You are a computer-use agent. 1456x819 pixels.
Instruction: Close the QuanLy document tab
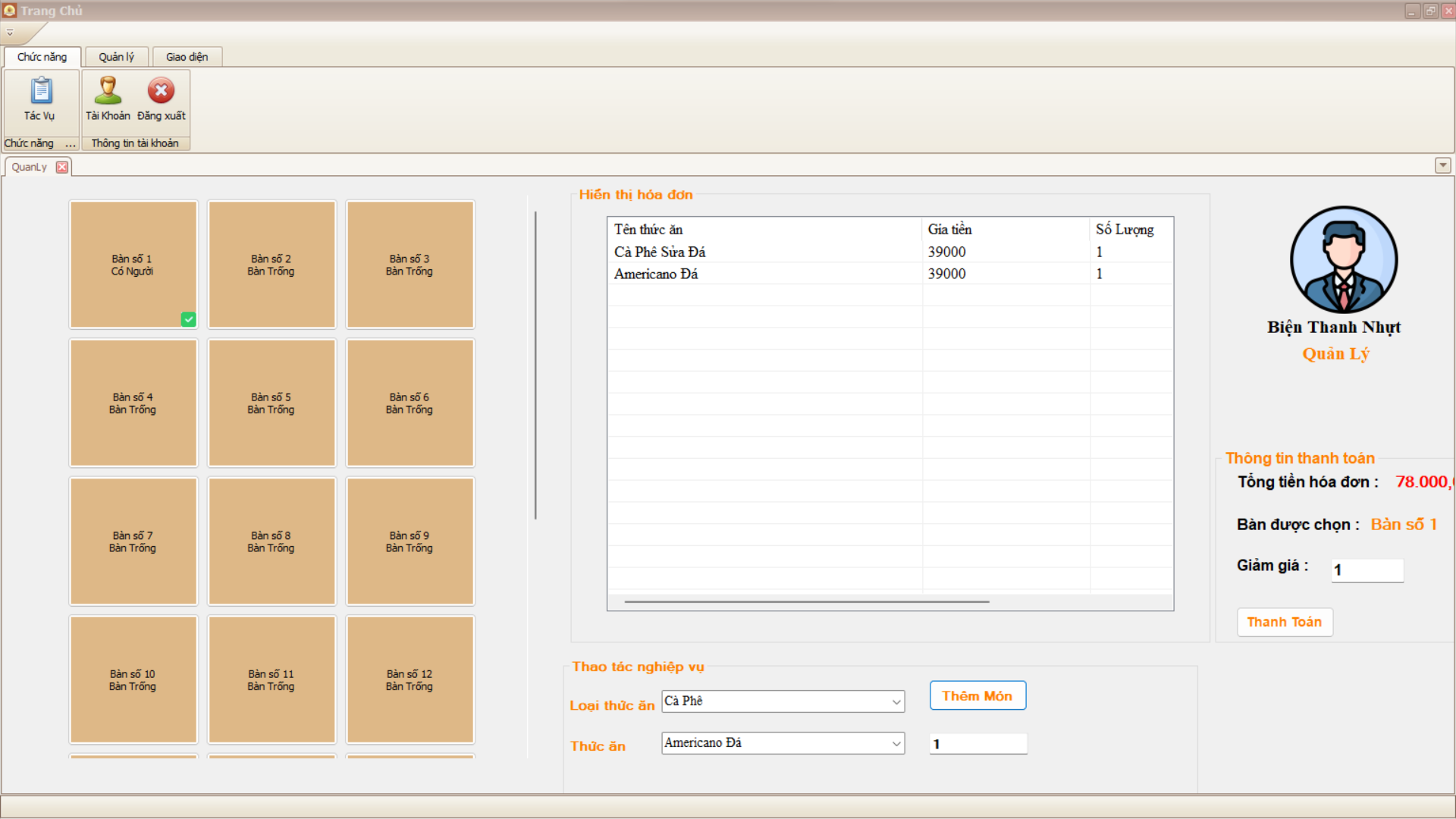[62, 168]
